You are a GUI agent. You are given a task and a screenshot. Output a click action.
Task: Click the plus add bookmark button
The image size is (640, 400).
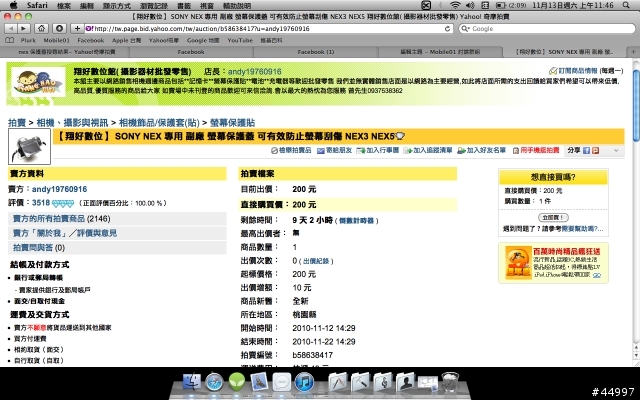click(x=77, y=29)
